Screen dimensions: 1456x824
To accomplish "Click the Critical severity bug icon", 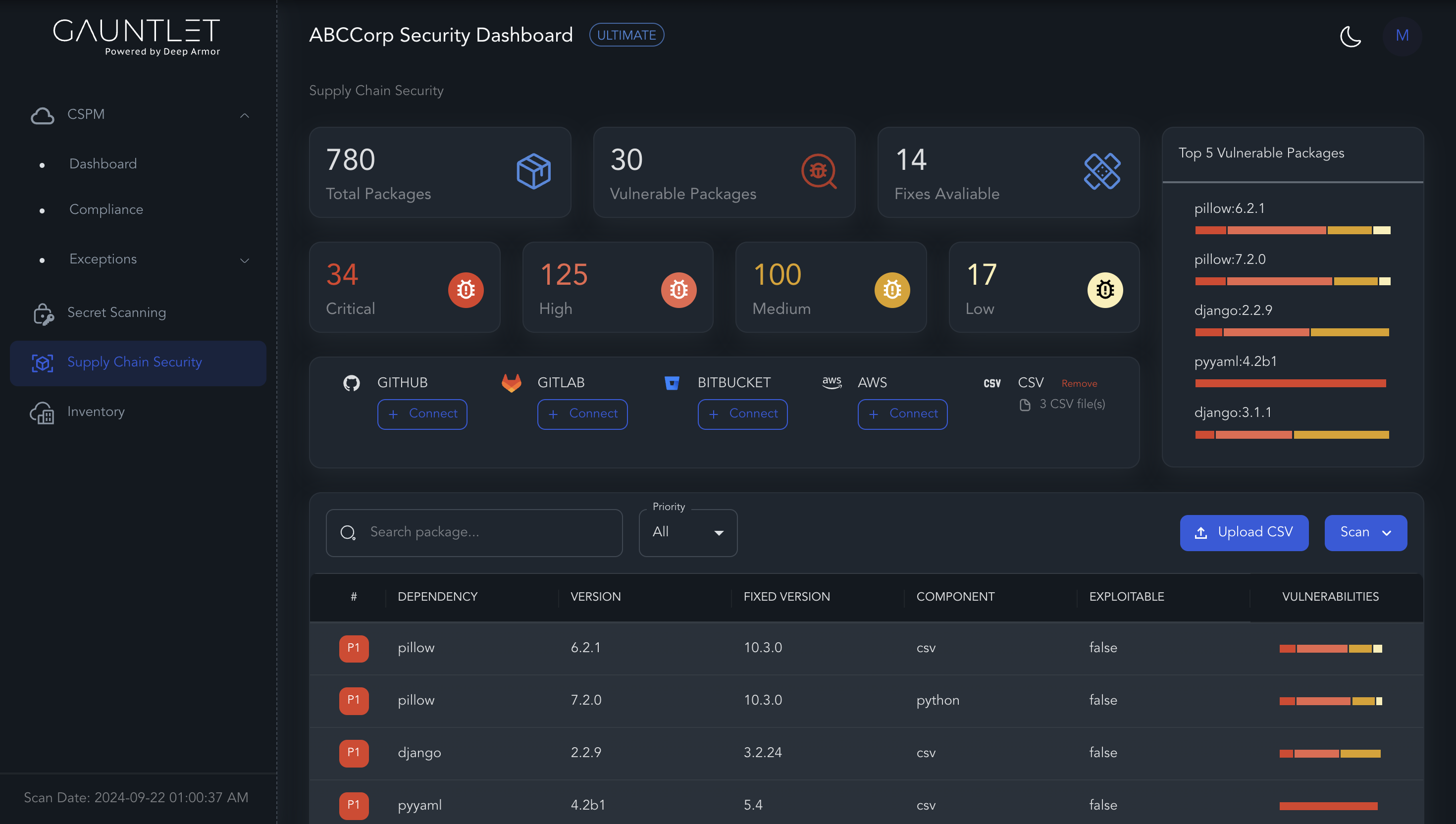I will pos(465,290).
